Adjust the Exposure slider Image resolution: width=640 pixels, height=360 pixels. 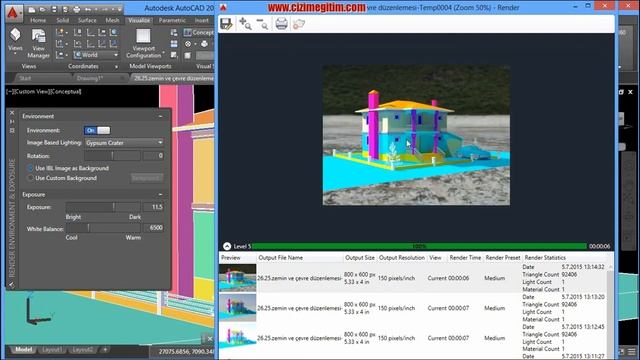(x=103, y=207)
